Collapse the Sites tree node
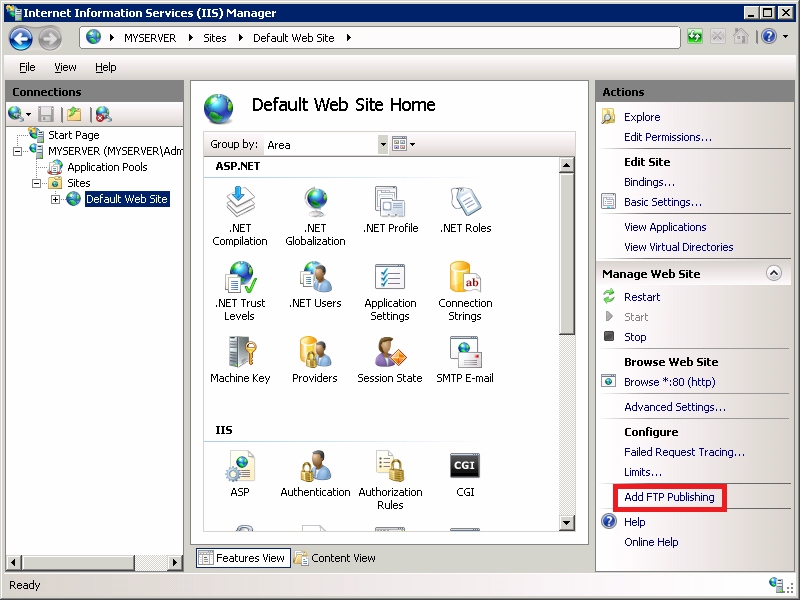 [x=37, y=183]
